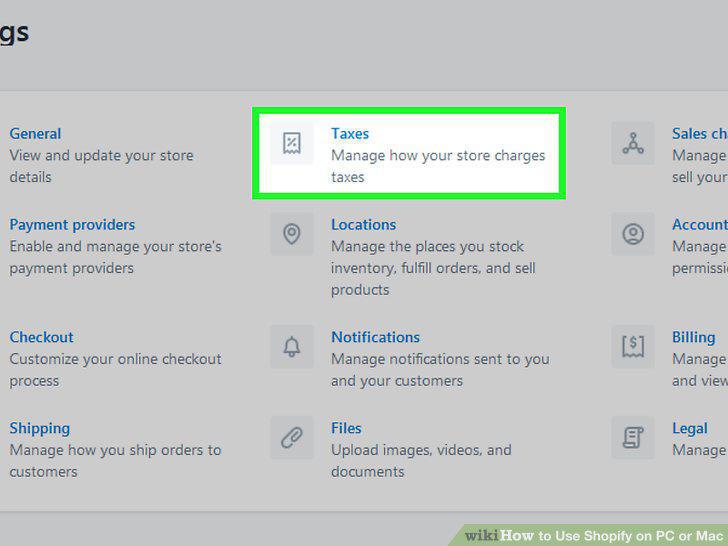The width and height of the screenshot is (728, 546).
Task: Click the Locations map pin icon
Action: (x=292, y=234)
